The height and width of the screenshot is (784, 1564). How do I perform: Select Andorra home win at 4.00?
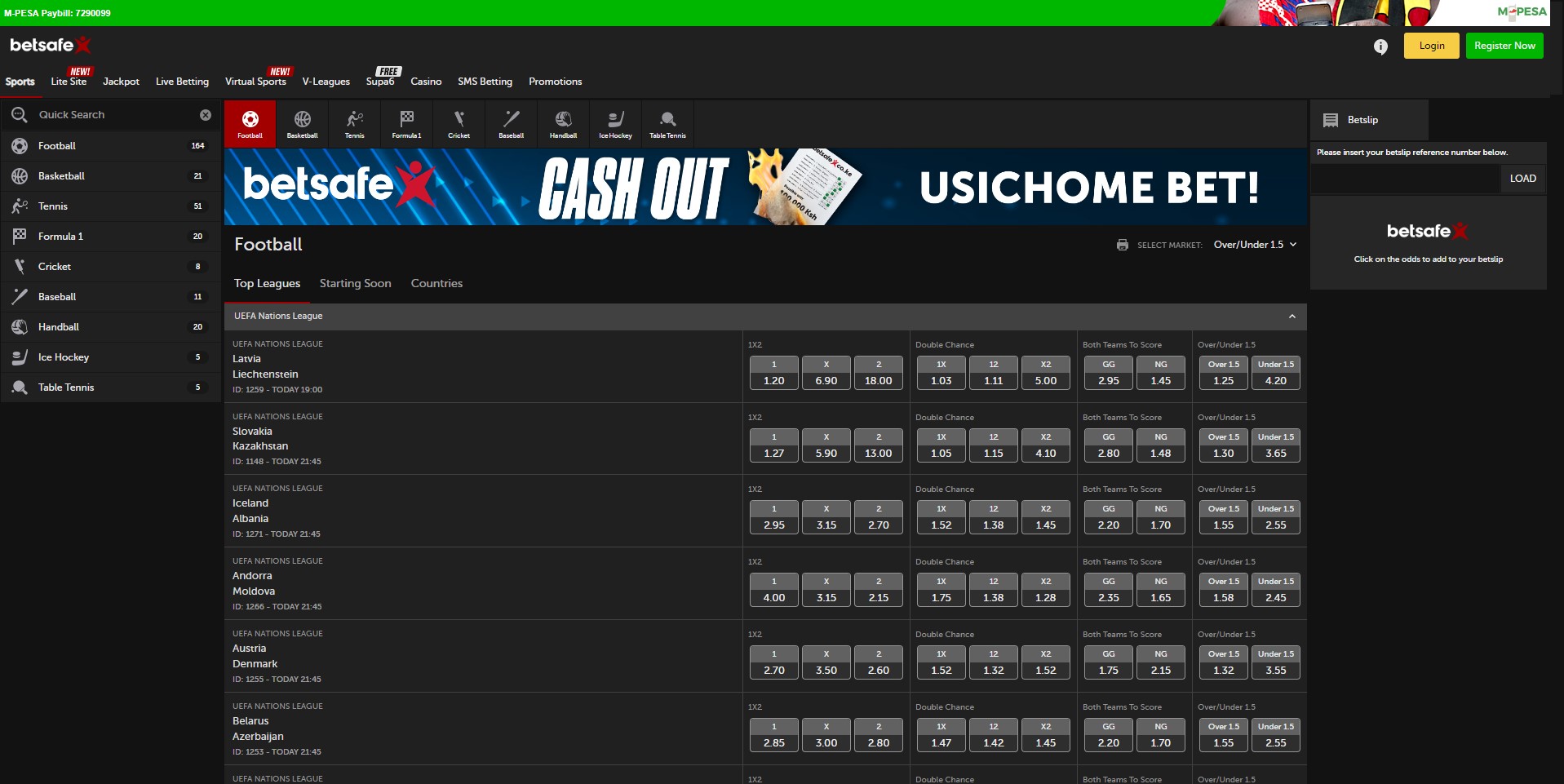(x=774, y=590)
